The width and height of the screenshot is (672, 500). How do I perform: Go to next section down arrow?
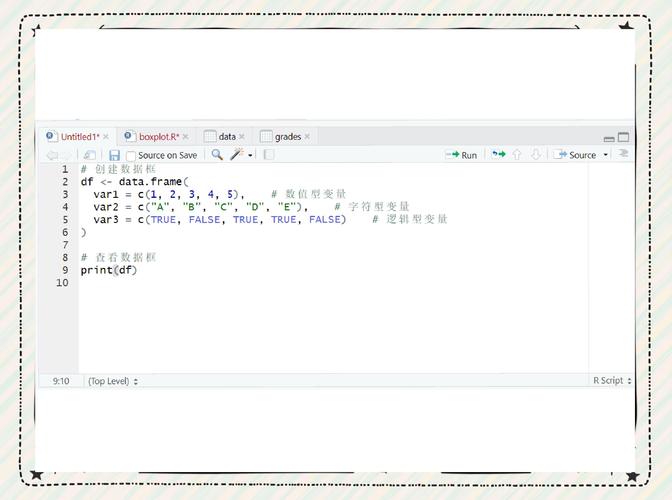coord(536,155)
